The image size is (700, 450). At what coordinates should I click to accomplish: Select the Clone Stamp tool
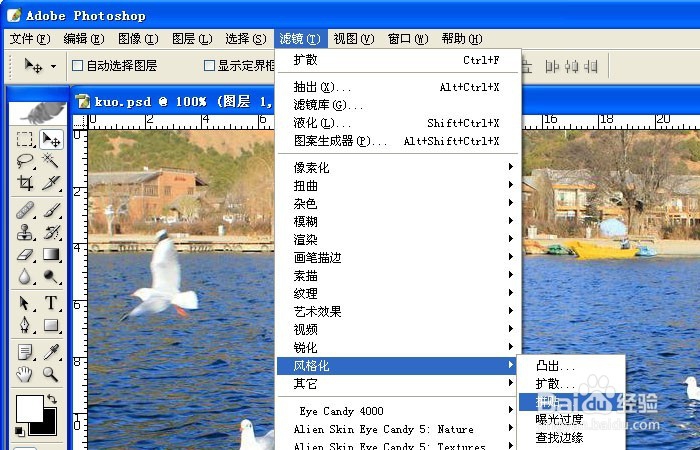click(x=25, y=232)
